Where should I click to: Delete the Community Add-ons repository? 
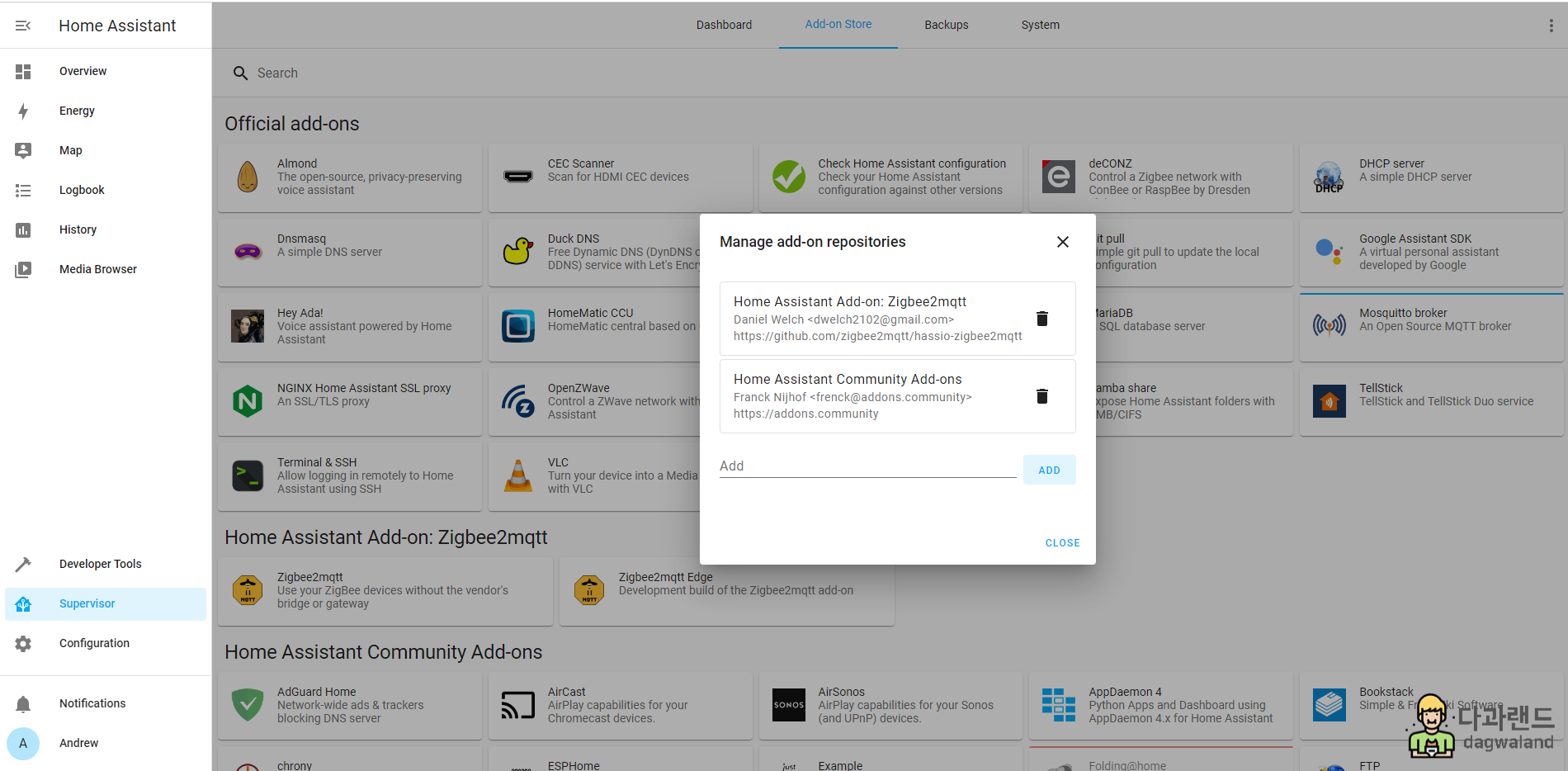point(1042,396)
